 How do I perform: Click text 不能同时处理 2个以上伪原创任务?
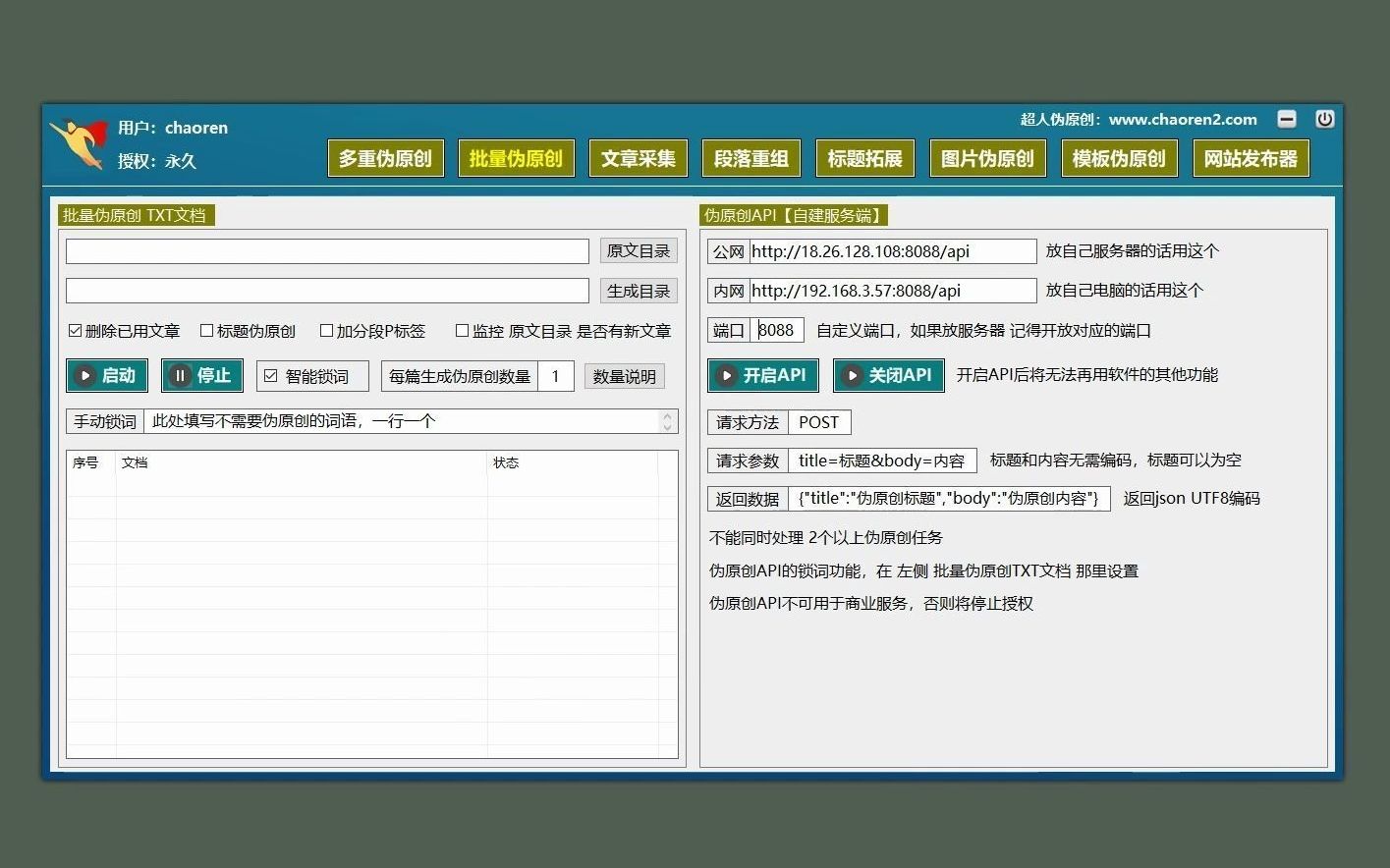click(x=826, y=537)
